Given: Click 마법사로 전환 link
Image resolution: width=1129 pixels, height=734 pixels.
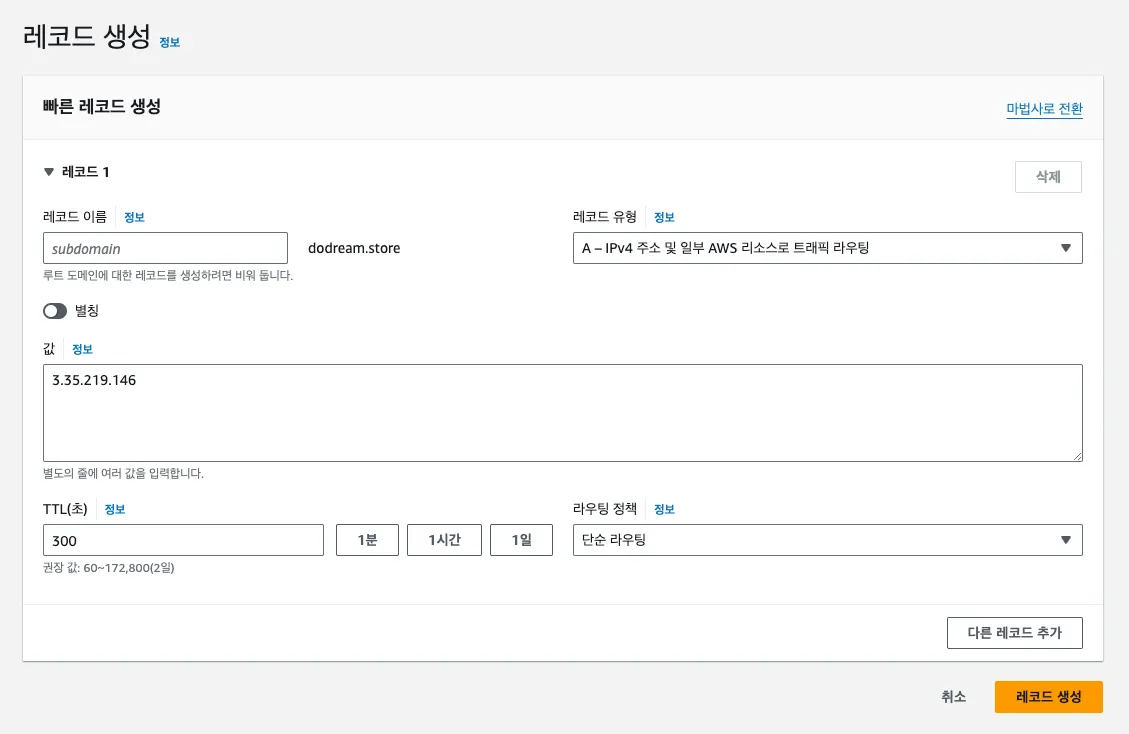Looking at the screenshot, I should pyautogui.click(x=1044, y=109).
